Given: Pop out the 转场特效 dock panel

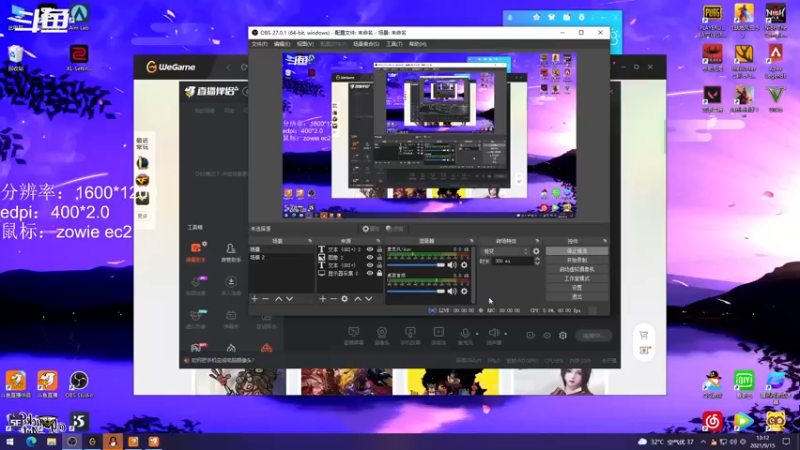Looking at the screenshot, I should [x=537, y=241].
